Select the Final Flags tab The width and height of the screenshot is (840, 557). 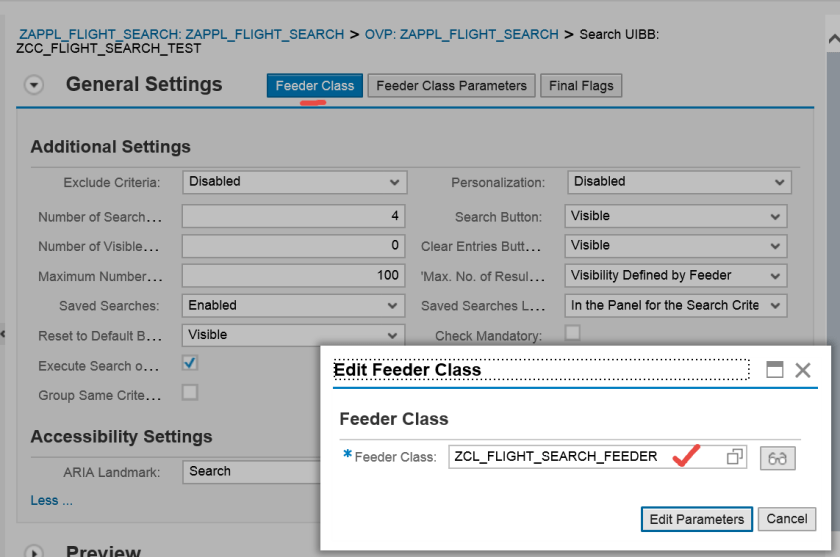tap(581, 86)
